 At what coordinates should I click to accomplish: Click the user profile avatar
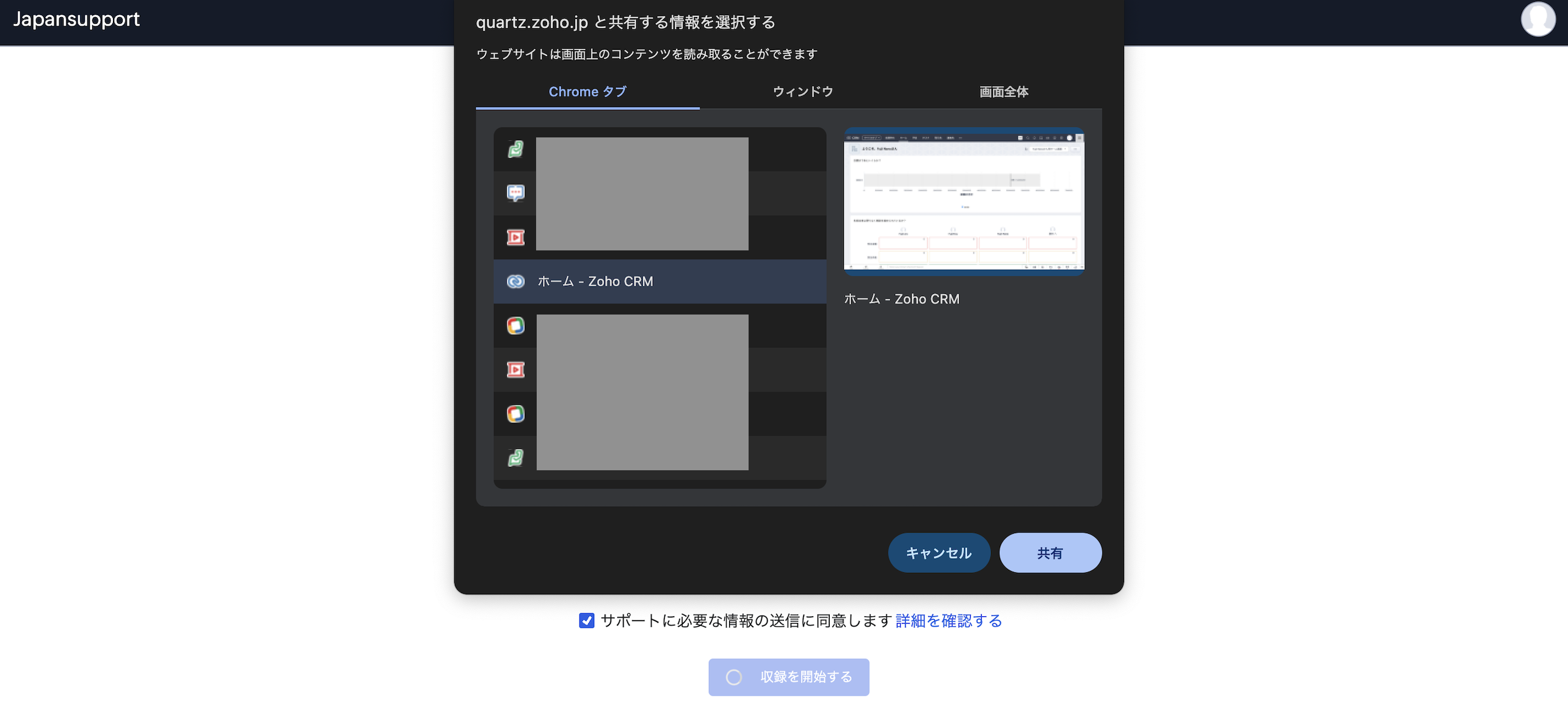1537,20
